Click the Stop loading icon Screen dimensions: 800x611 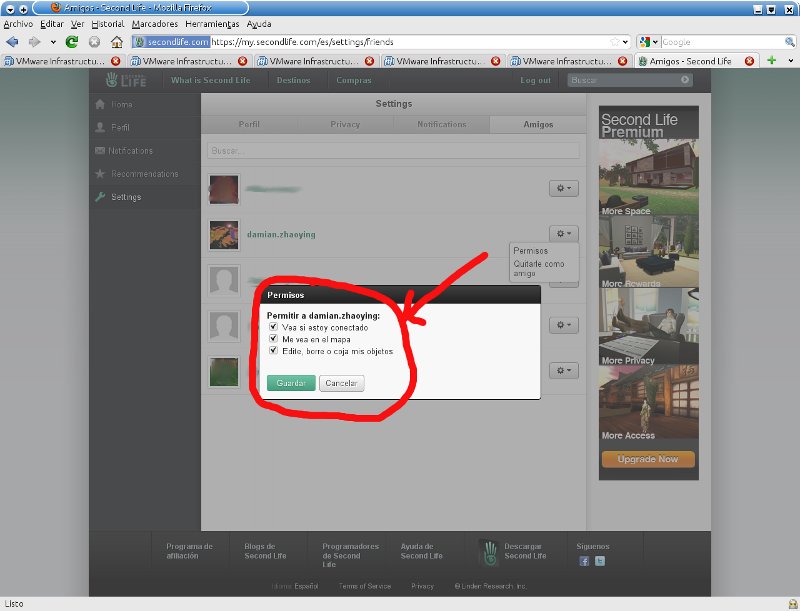point(94,42)
